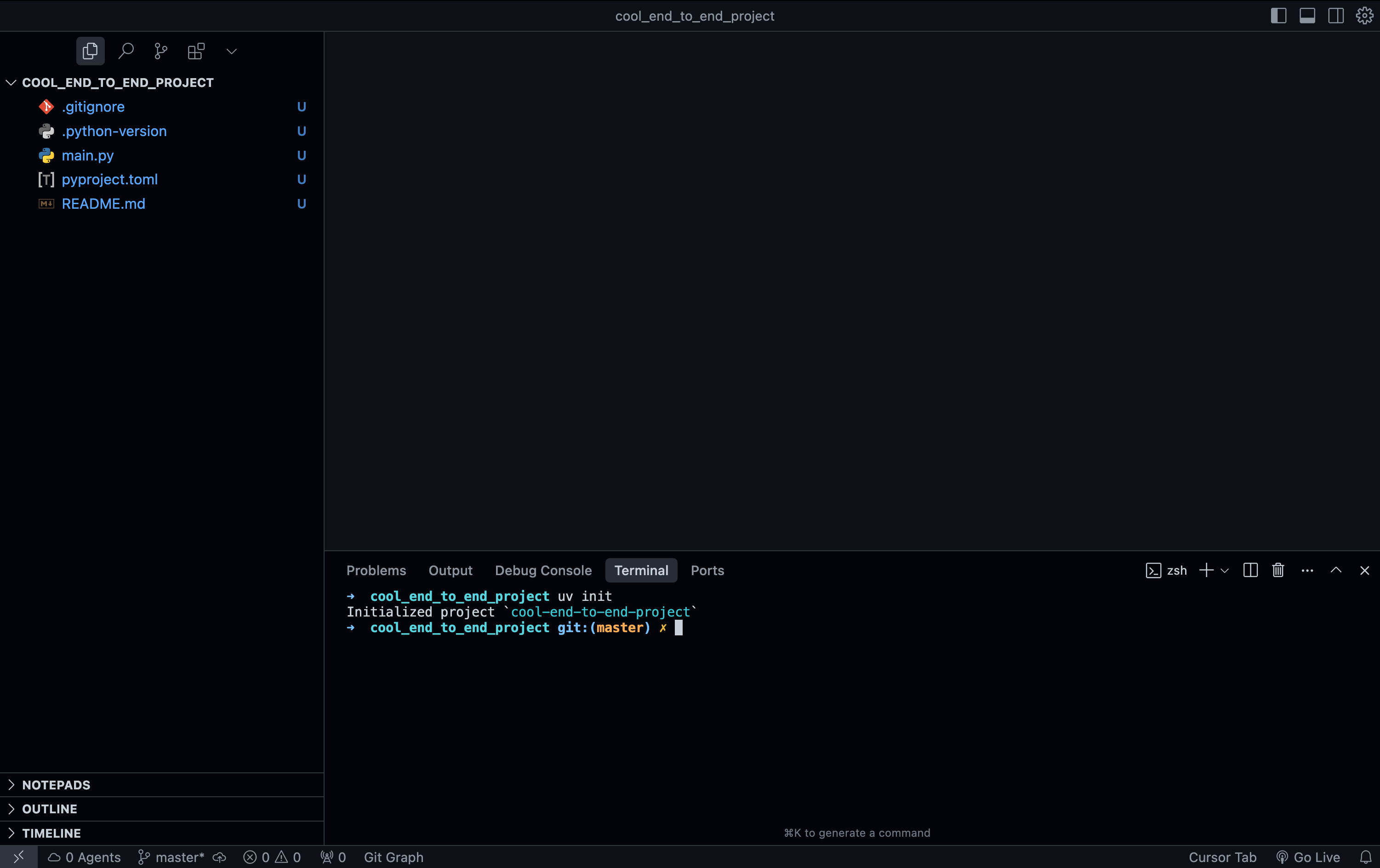Click Go Live in status bar
The height and width of the screenshot is (868, 1380).
point(1308,857)
